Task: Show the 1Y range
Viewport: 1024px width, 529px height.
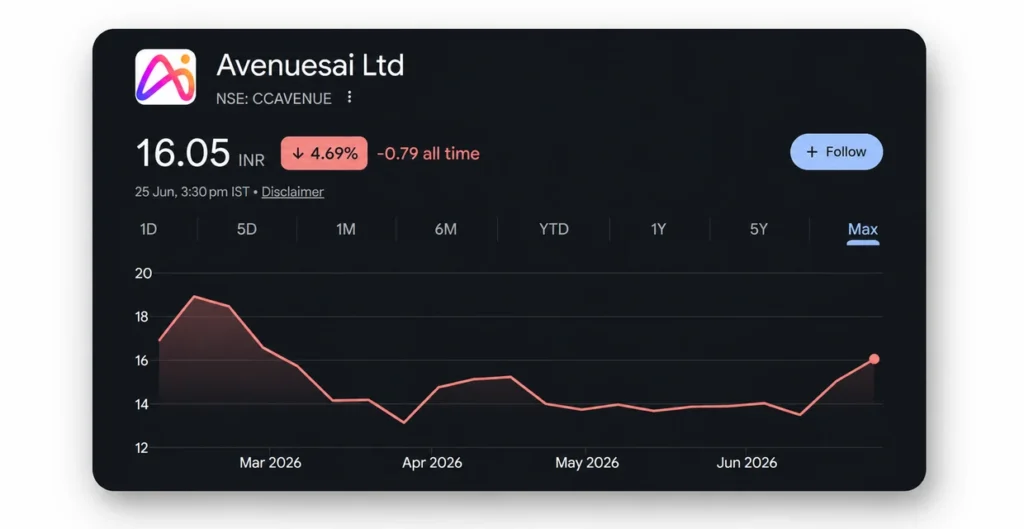Action: click(x=658, y=229)
